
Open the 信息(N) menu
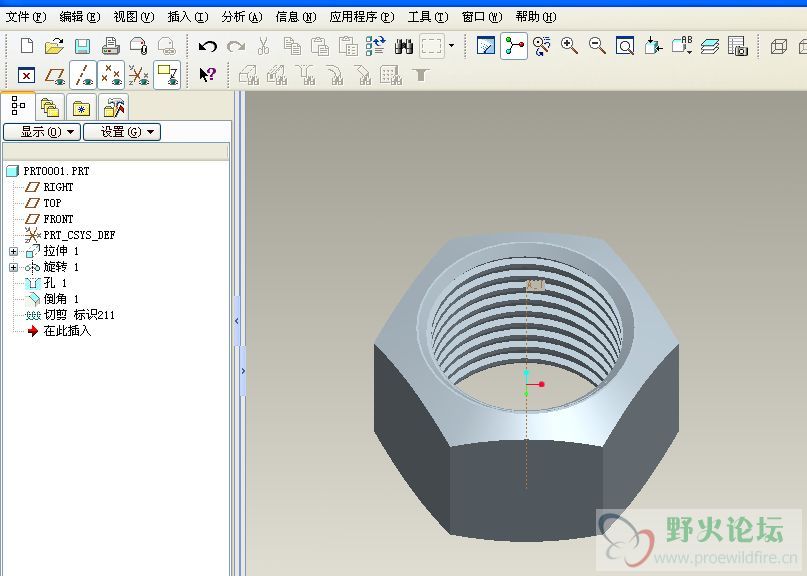pos(296,17)
